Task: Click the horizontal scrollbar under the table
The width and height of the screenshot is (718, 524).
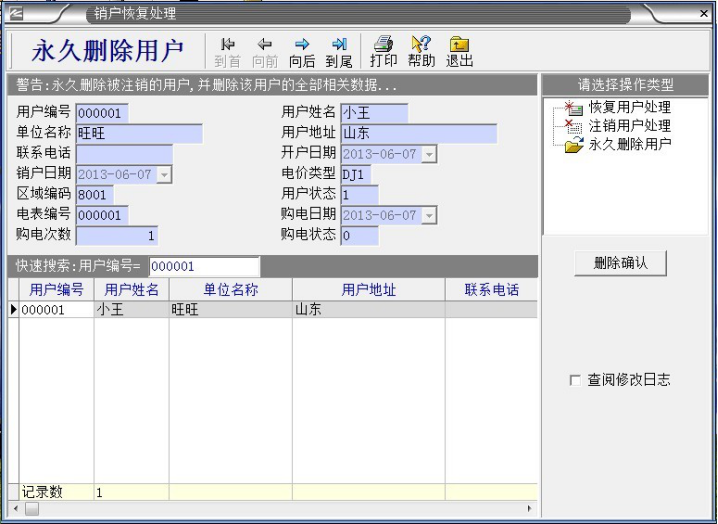Action: pos(280,509)
